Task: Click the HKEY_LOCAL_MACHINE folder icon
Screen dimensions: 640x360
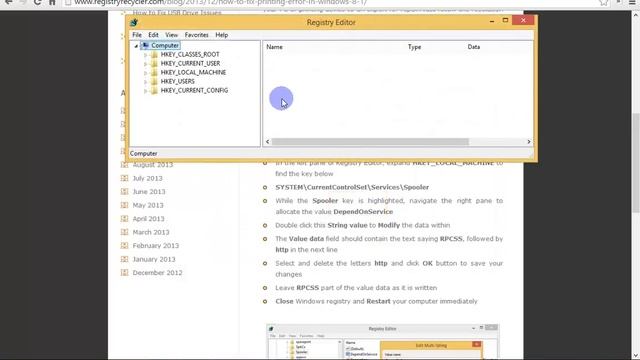Action: (x=154, y=72)
